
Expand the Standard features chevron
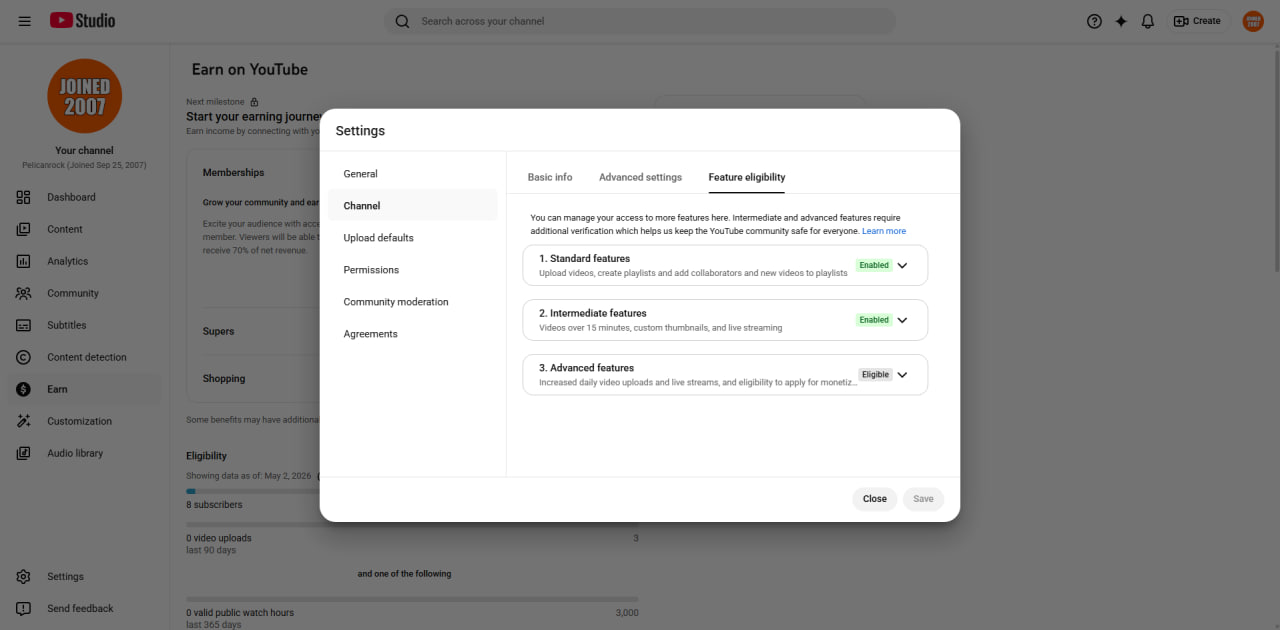tap(902, 266)
